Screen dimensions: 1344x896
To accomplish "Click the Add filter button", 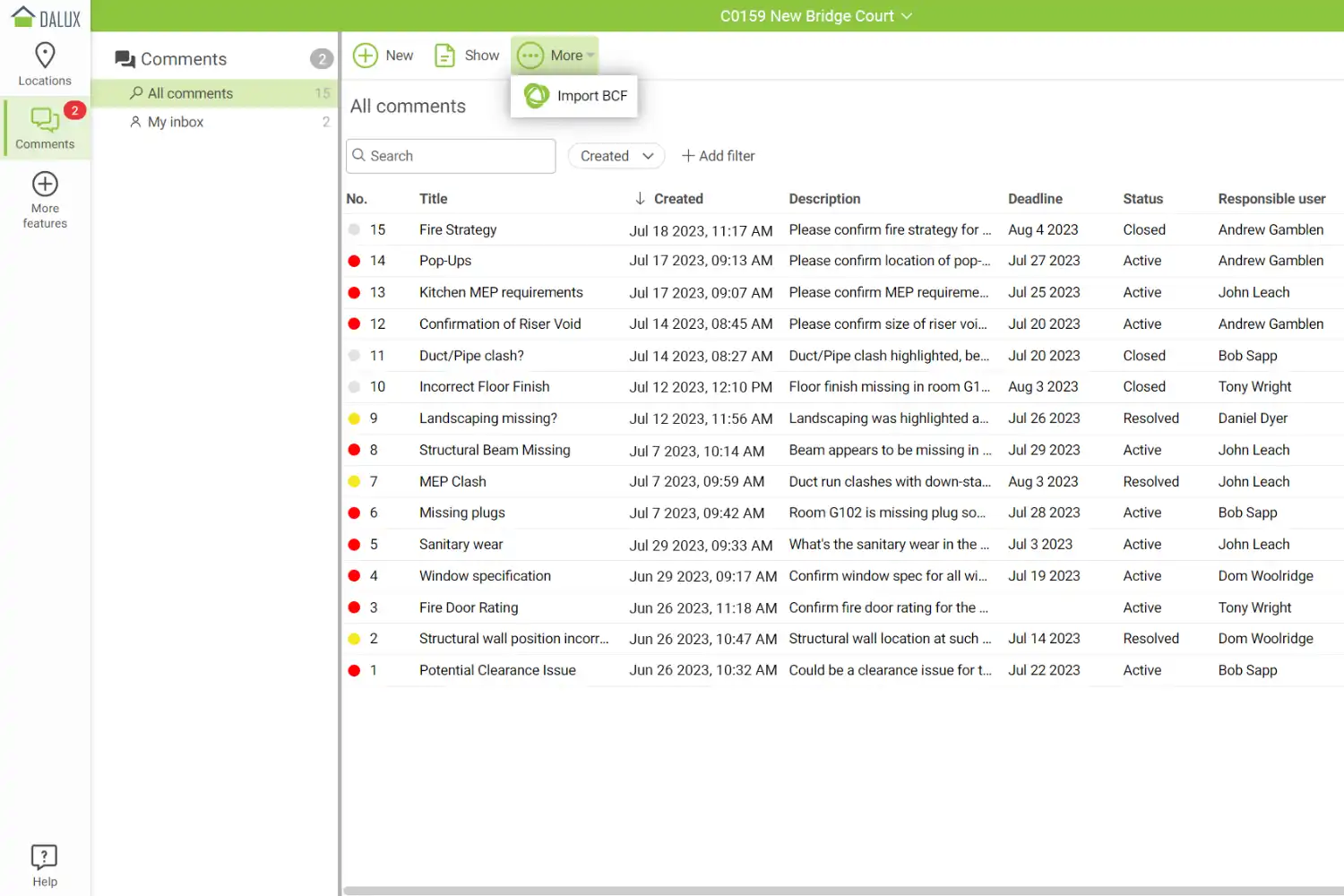I will tap(719, 156).
